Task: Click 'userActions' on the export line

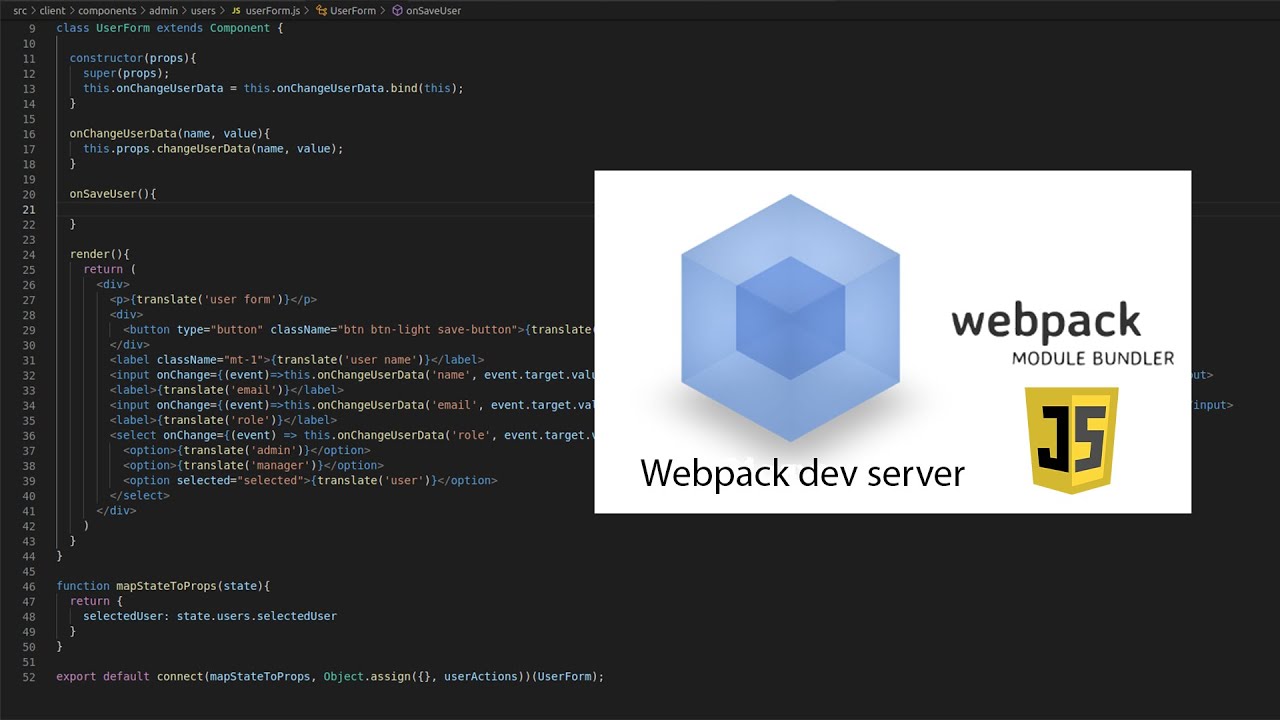Action: tap(481, 677)
